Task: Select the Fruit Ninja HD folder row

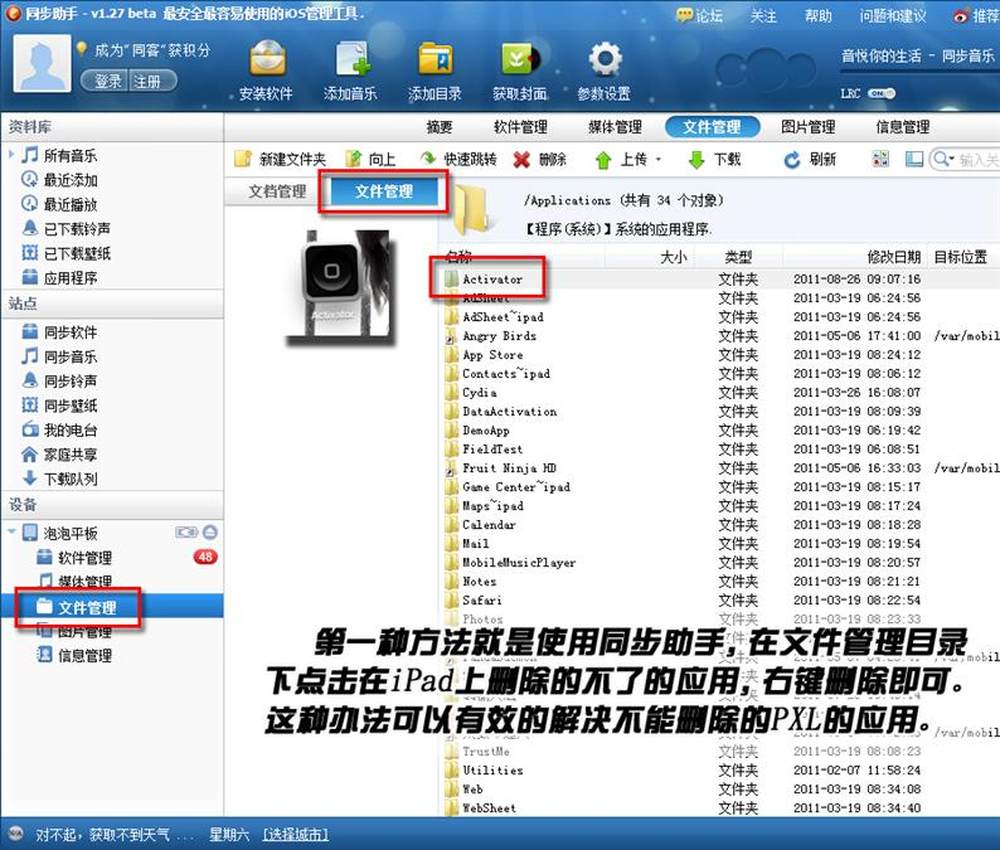Action: pyautogui.click(x=721, y=468)
